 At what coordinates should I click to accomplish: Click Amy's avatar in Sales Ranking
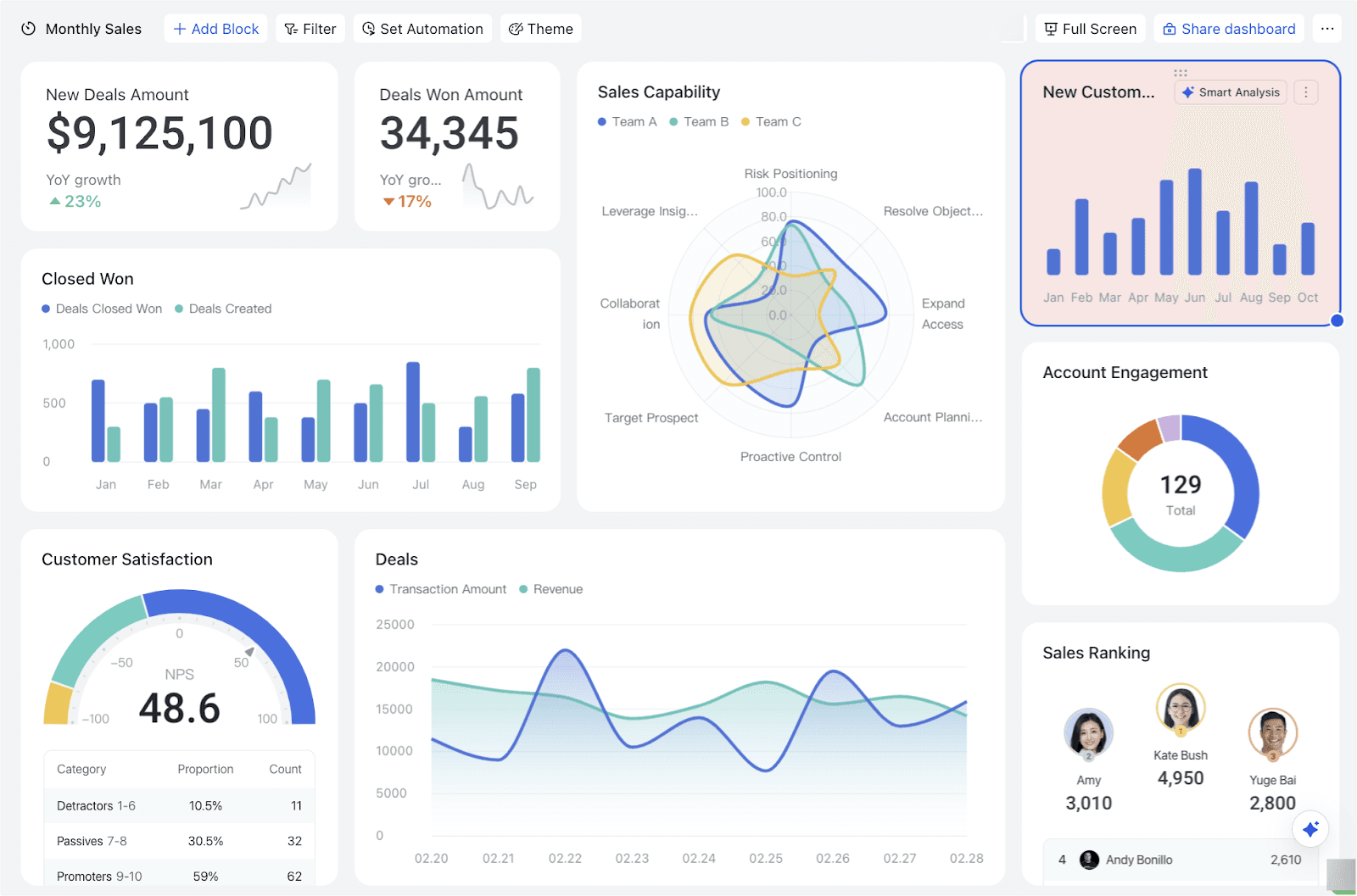pos(1089,733)
